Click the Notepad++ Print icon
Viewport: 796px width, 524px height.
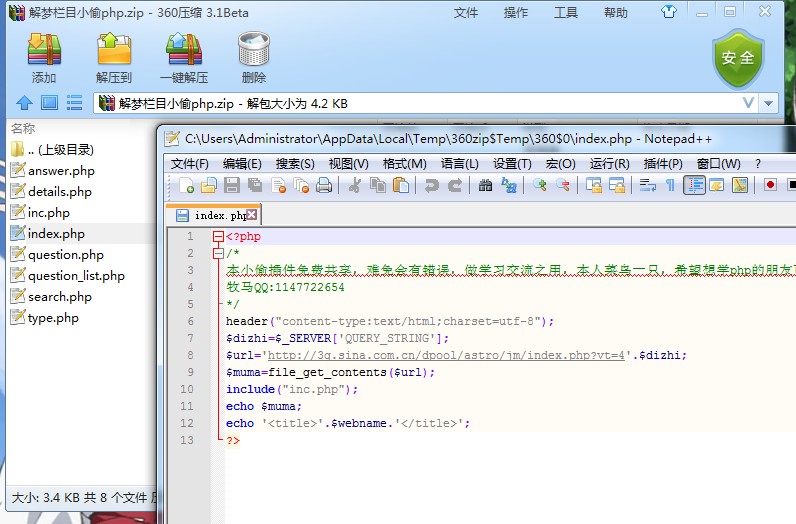(324, 185)
